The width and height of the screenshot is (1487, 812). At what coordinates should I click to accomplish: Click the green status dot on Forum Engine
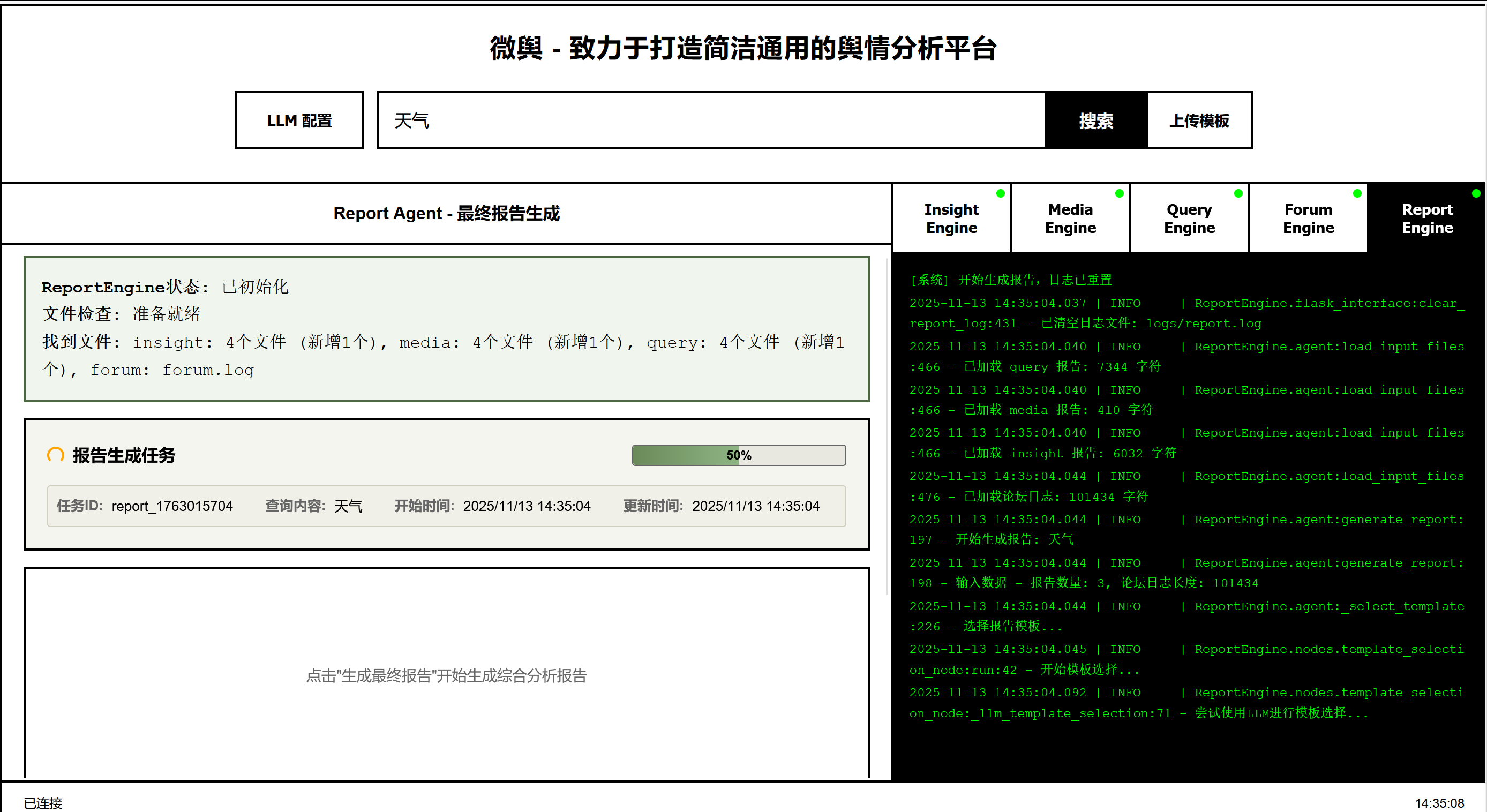tap(1357, 193)
